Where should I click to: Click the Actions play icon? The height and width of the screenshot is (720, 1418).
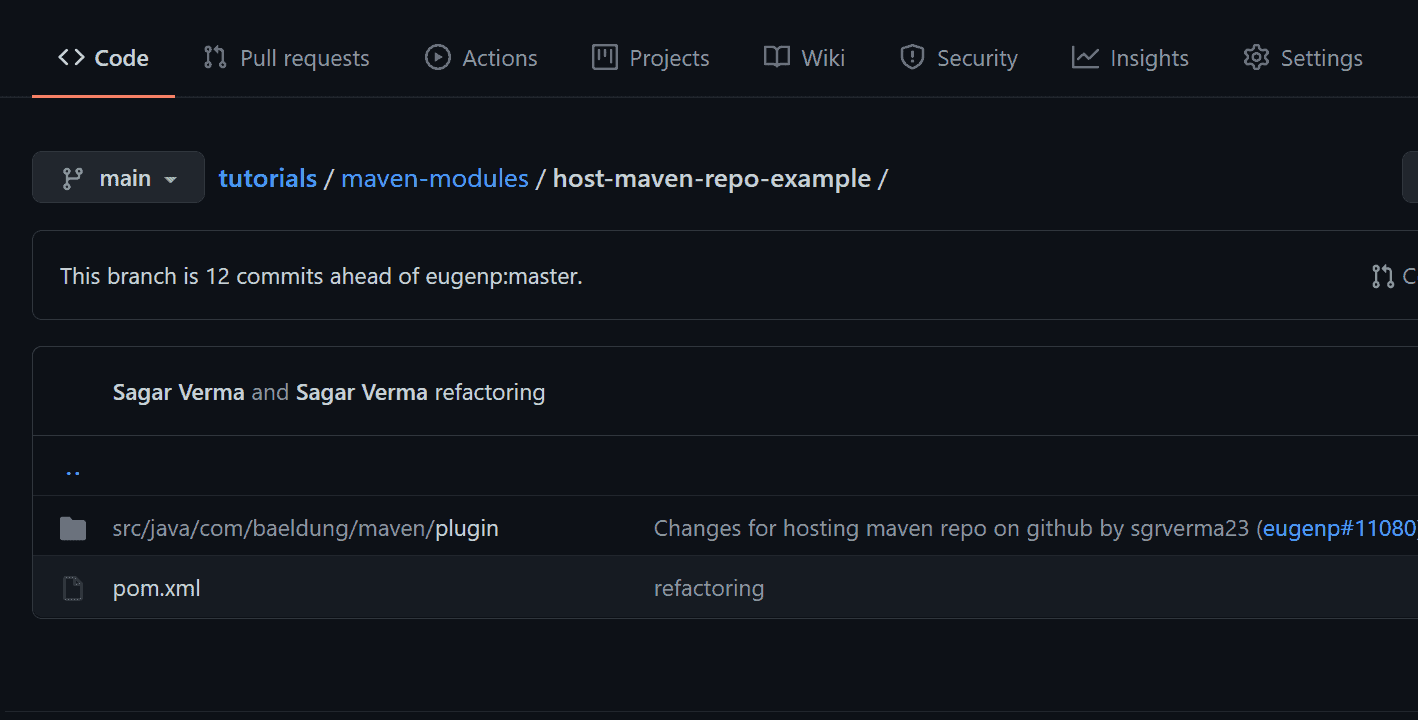(x=438, y=57)
